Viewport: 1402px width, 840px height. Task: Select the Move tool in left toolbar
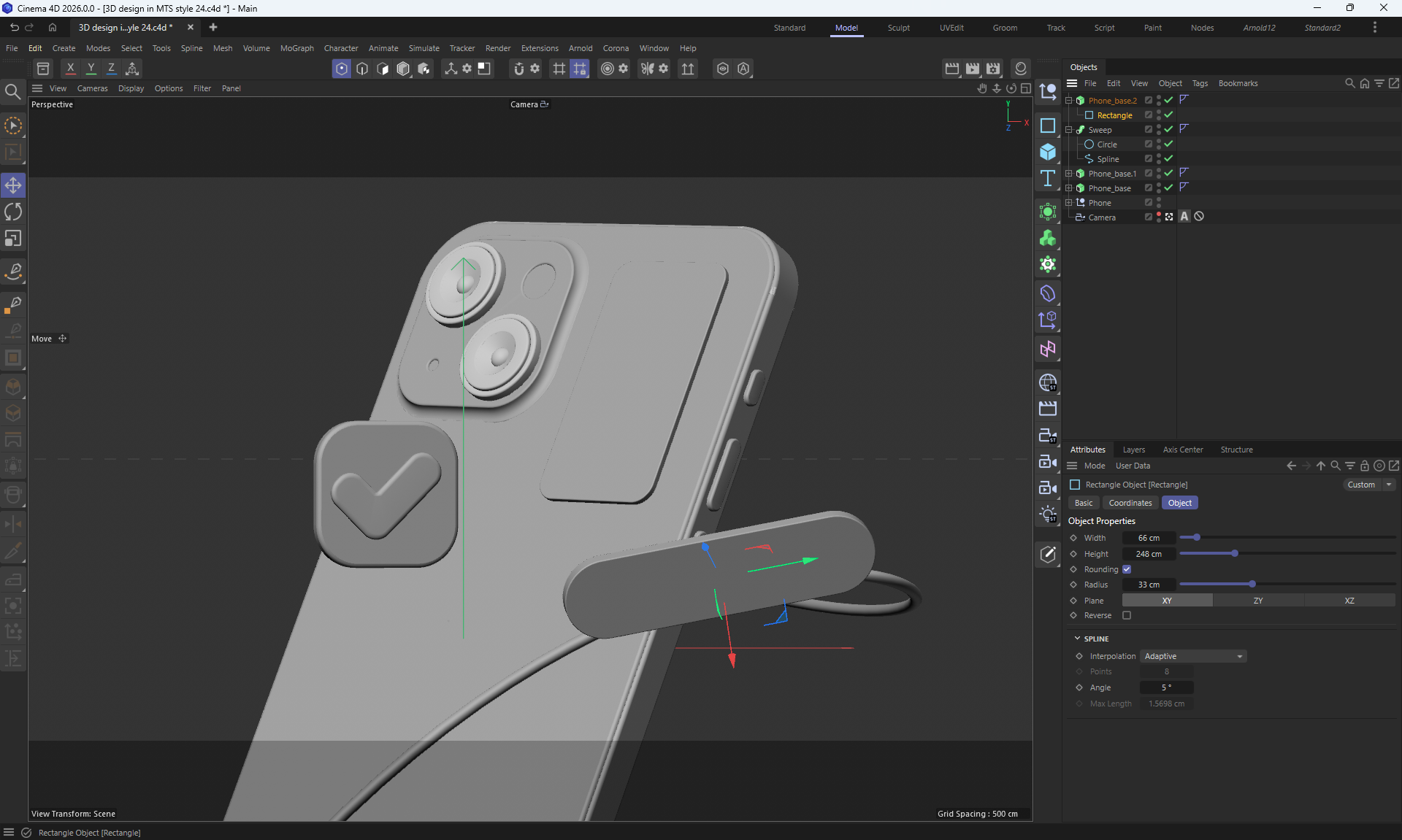(x=13, y=185)
